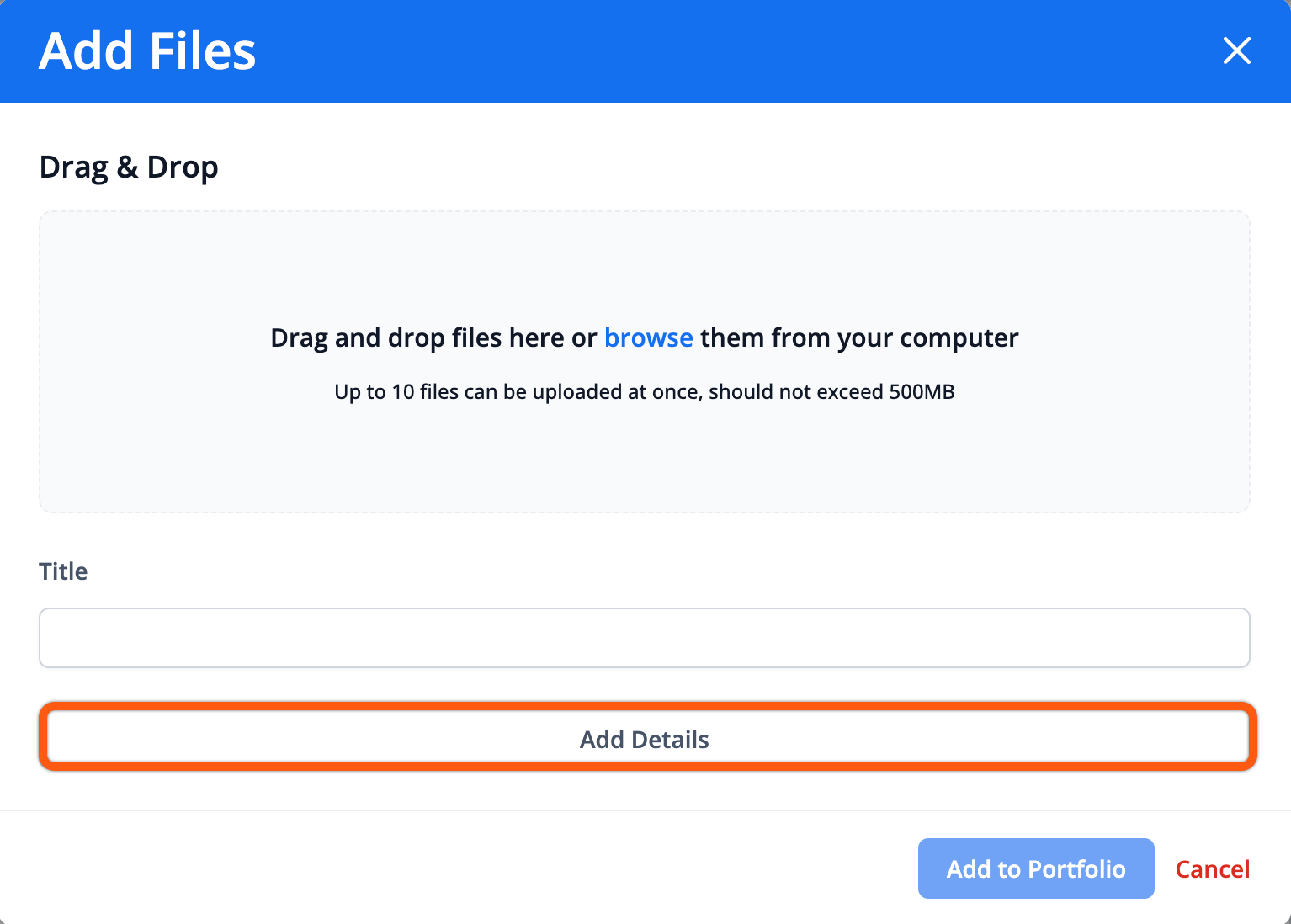Click the empty footer area left of buttons
Viewport: 1291px width, 924px height.
[421, 868]
